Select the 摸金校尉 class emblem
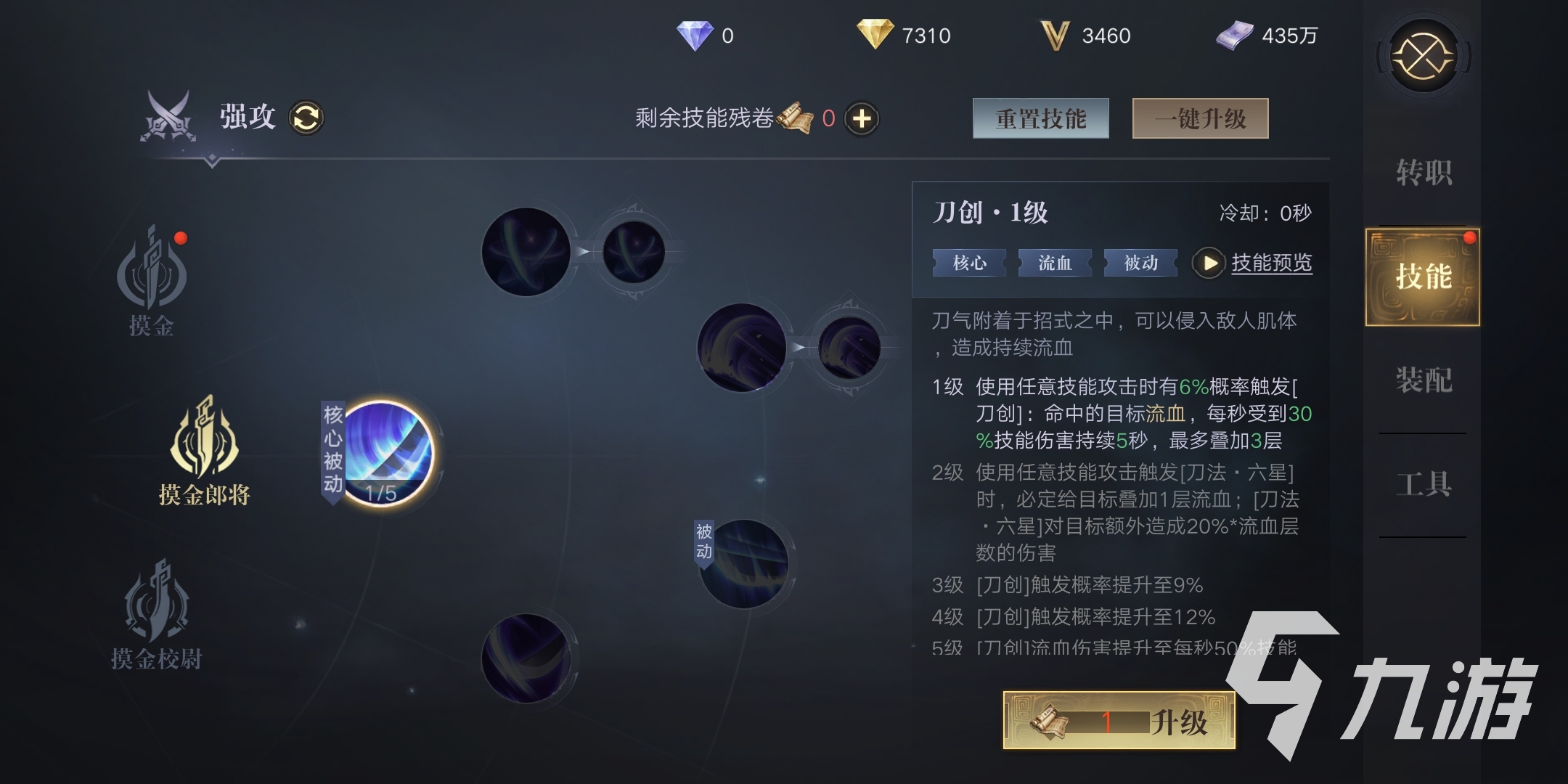Image resolution: width=1568 pixels, height=784 pixels. point(157,600)
